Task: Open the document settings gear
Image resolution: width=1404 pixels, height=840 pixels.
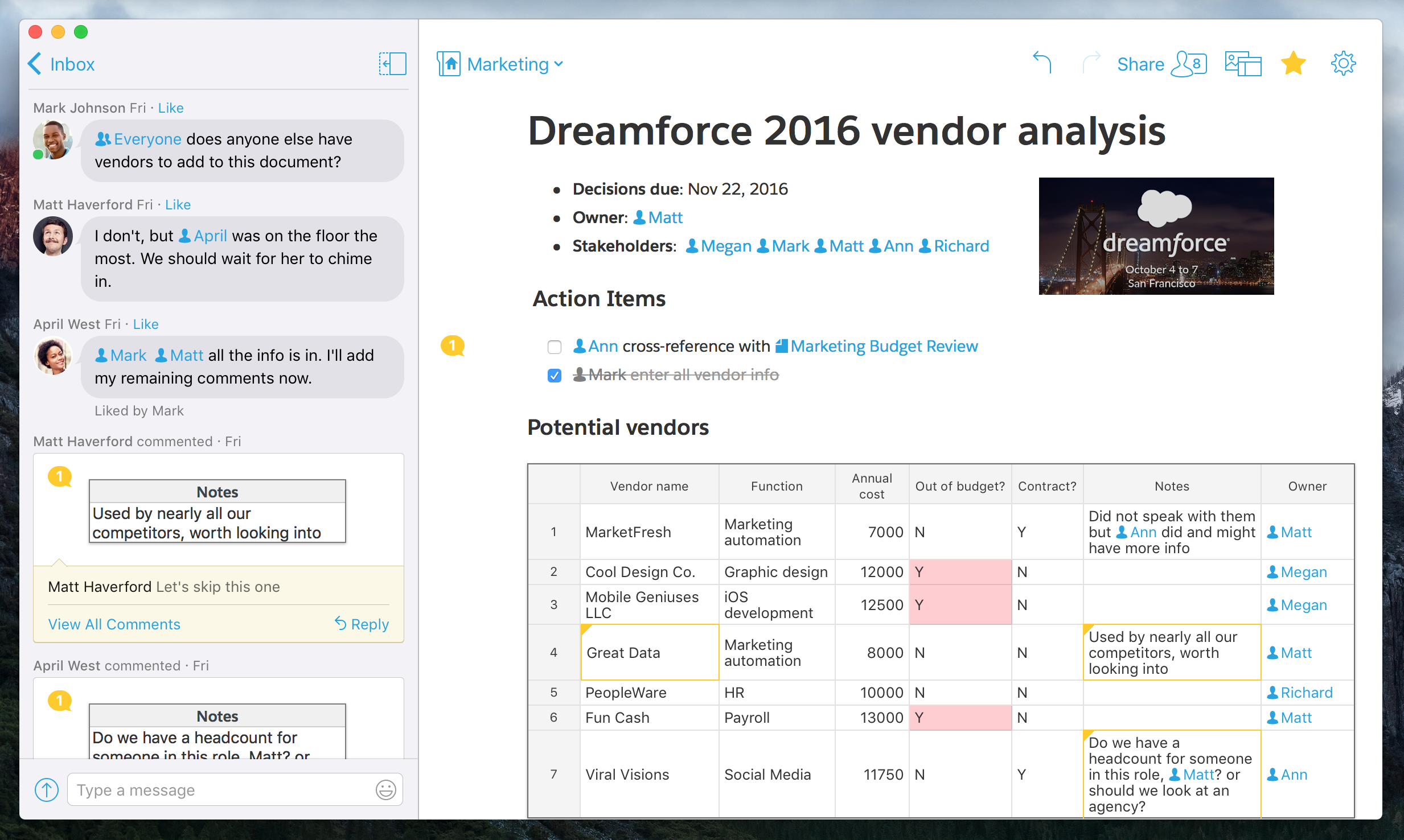Action: (1343, 63)
